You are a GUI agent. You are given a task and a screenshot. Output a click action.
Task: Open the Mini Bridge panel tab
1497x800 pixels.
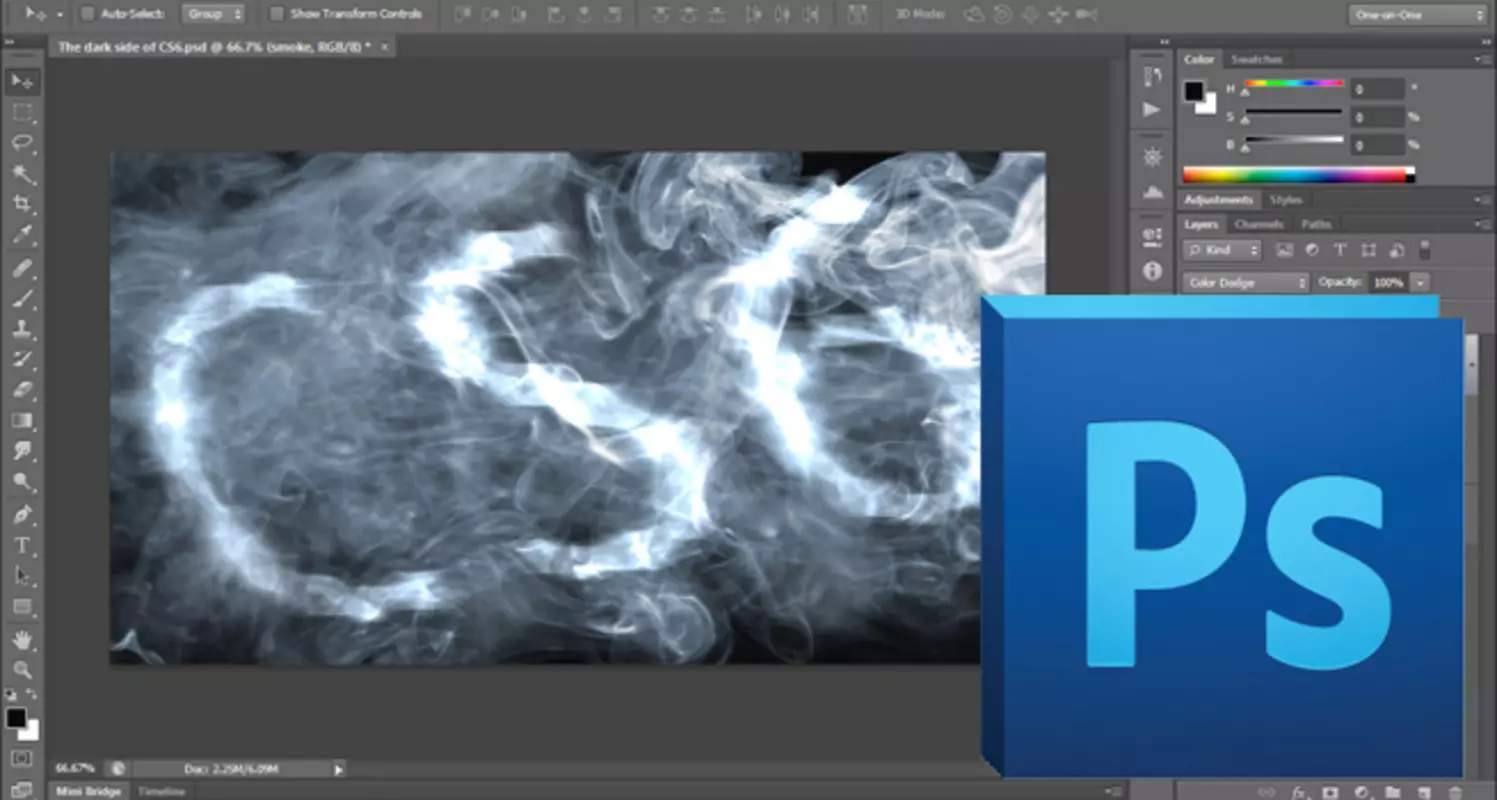[x=88, y=791]
